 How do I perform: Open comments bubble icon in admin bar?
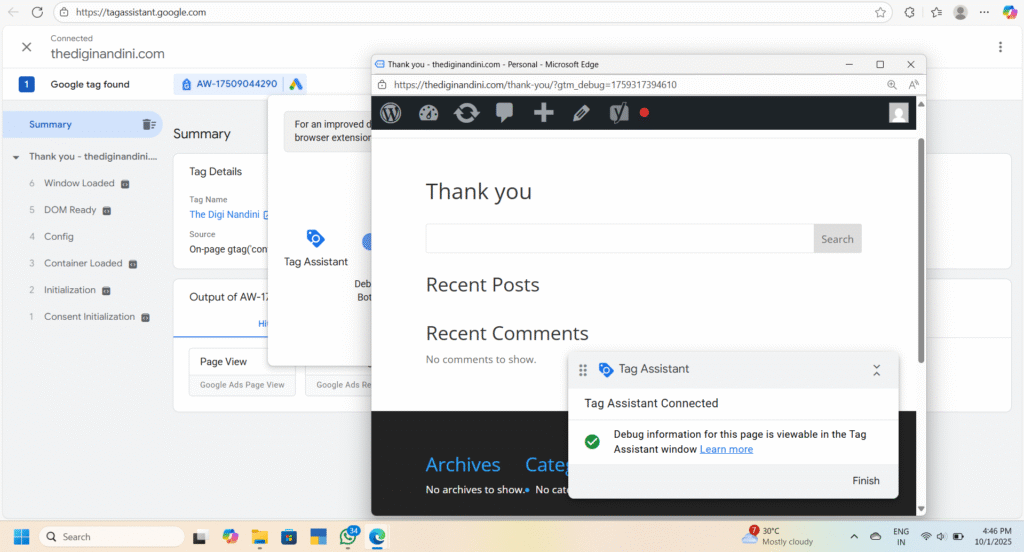pos(505,113)
